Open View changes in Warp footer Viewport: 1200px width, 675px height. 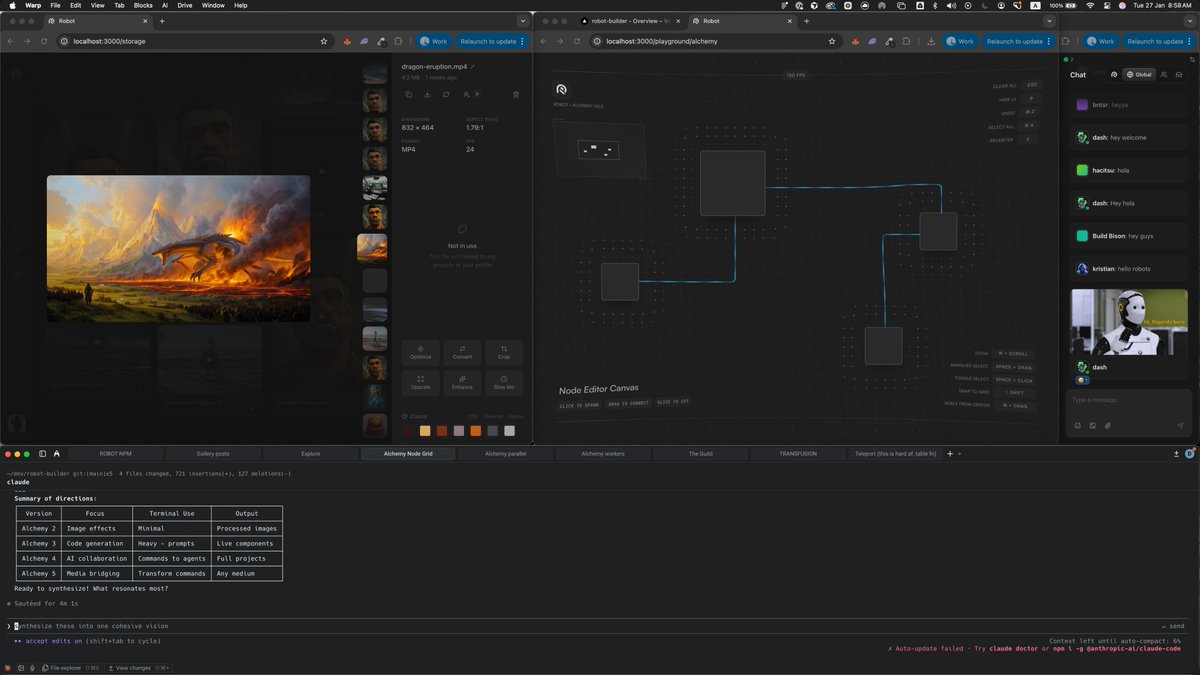[139, 667]
